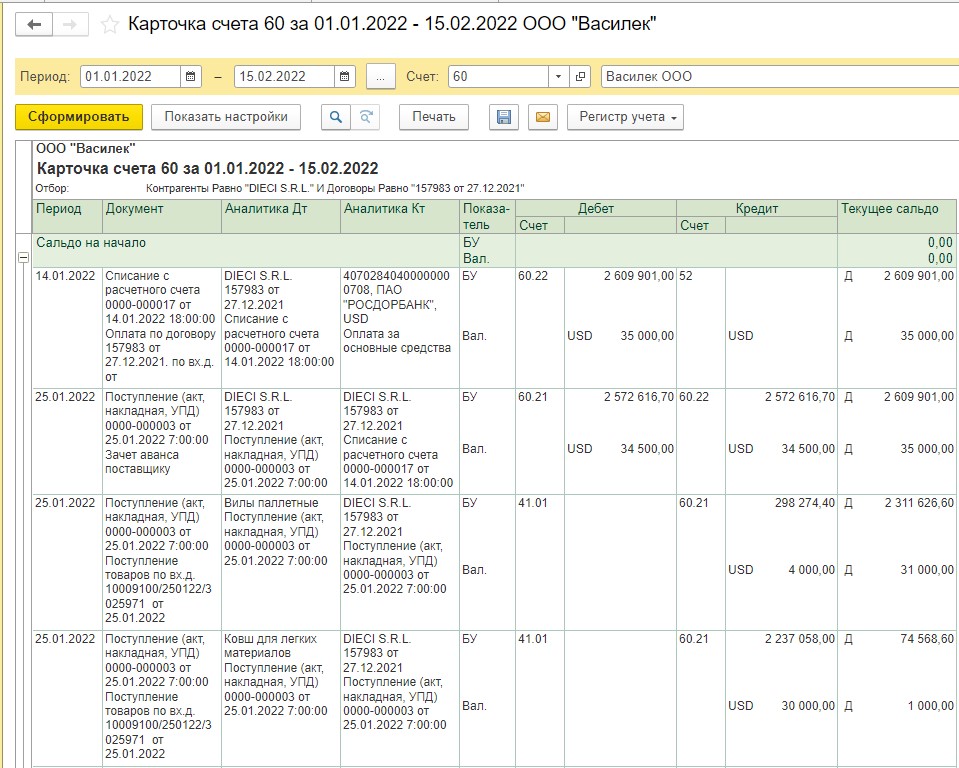The image size is (959, 768).
Task: Click the forward navigation arrow
Action: [70, 24]
